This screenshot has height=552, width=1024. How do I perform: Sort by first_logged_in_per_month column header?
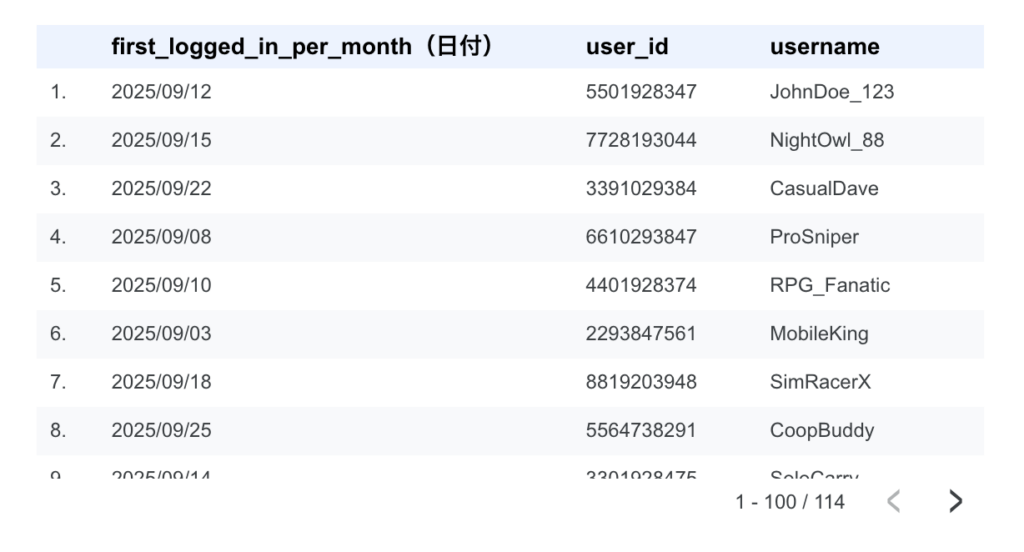click(x=301, y=47)
